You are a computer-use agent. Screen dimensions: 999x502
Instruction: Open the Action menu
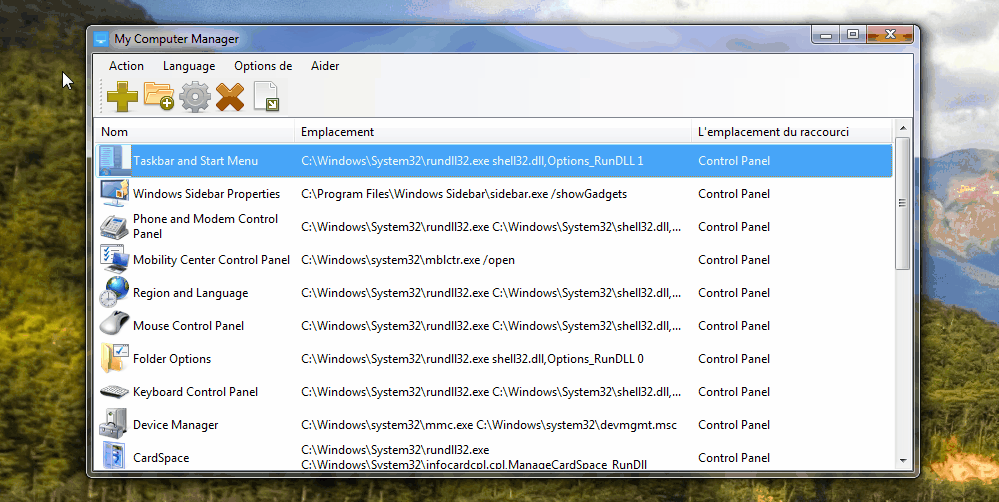[126, 66]
